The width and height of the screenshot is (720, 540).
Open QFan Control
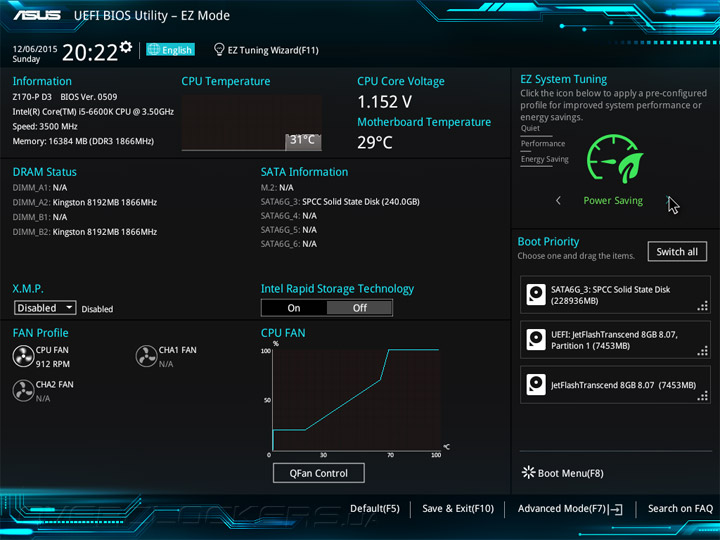click(x=319, y=473)
